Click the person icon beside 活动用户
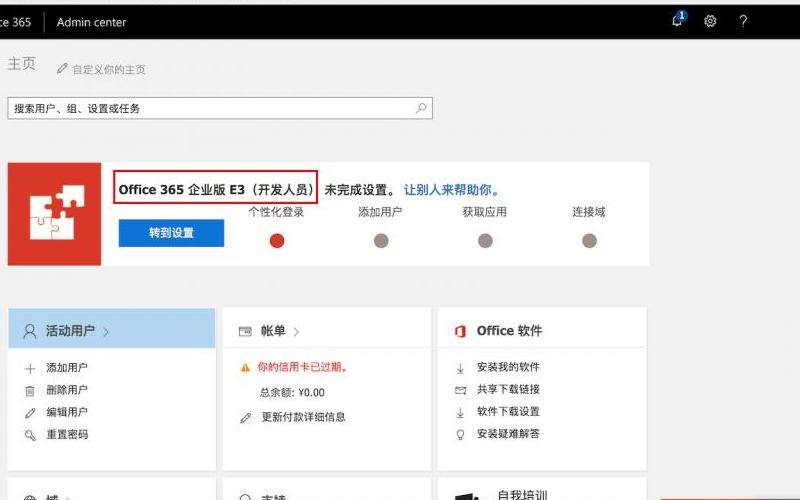 [30, 332]
